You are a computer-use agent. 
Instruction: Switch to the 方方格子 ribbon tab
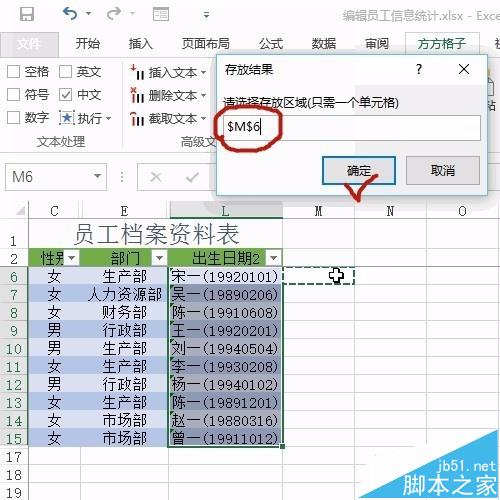(442, 44)
